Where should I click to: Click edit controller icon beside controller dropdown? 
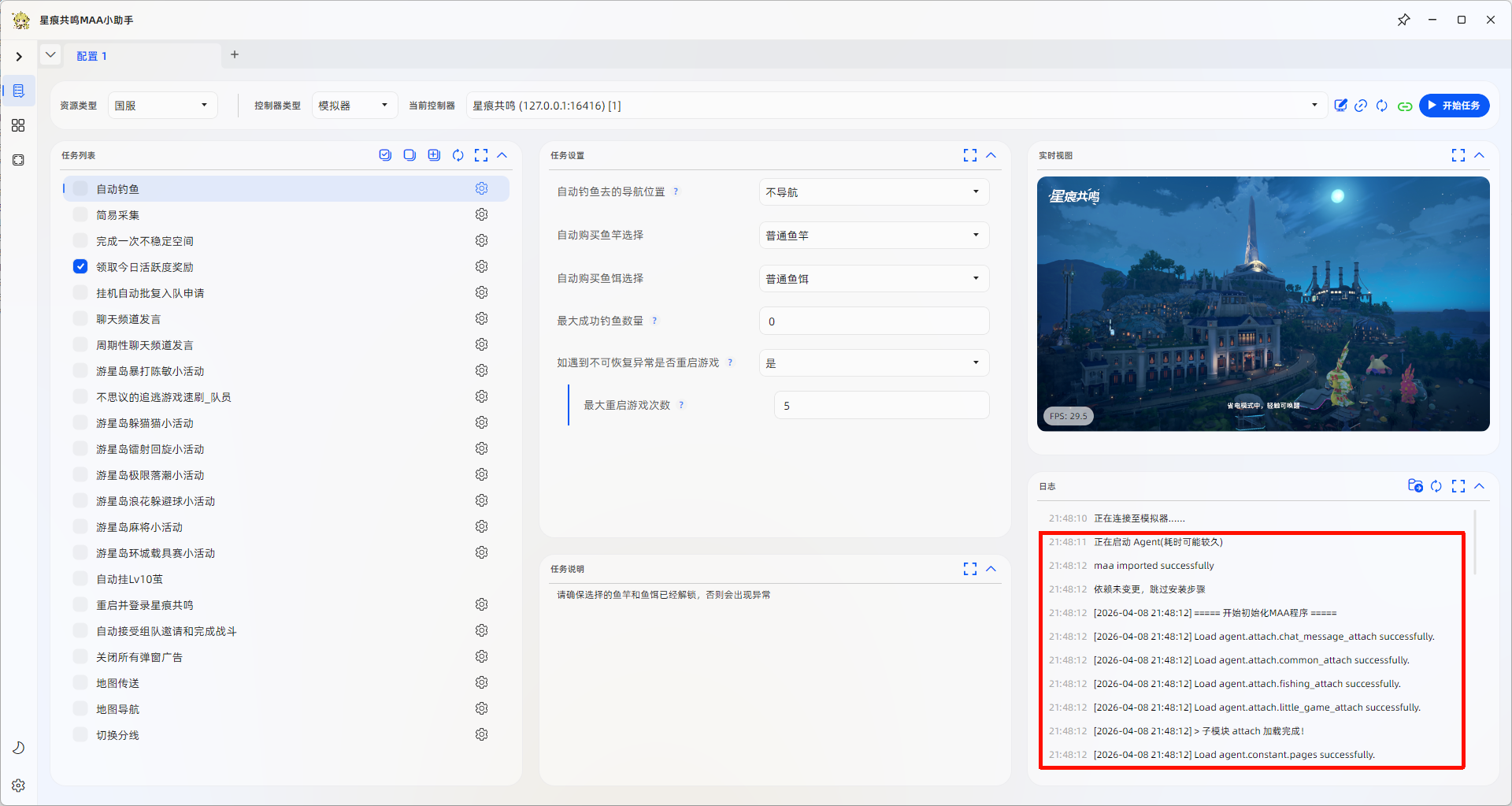[x=1340, y=106]
